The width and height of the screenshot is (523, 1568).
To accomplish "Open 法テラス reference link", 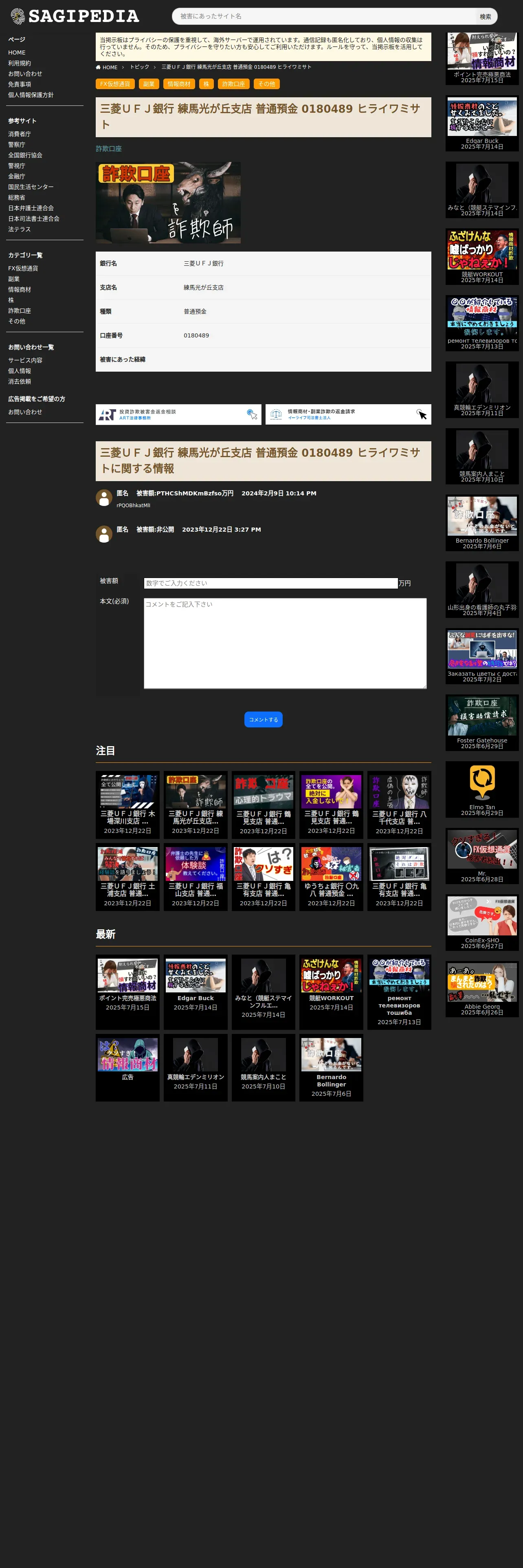I will (20, 230).
